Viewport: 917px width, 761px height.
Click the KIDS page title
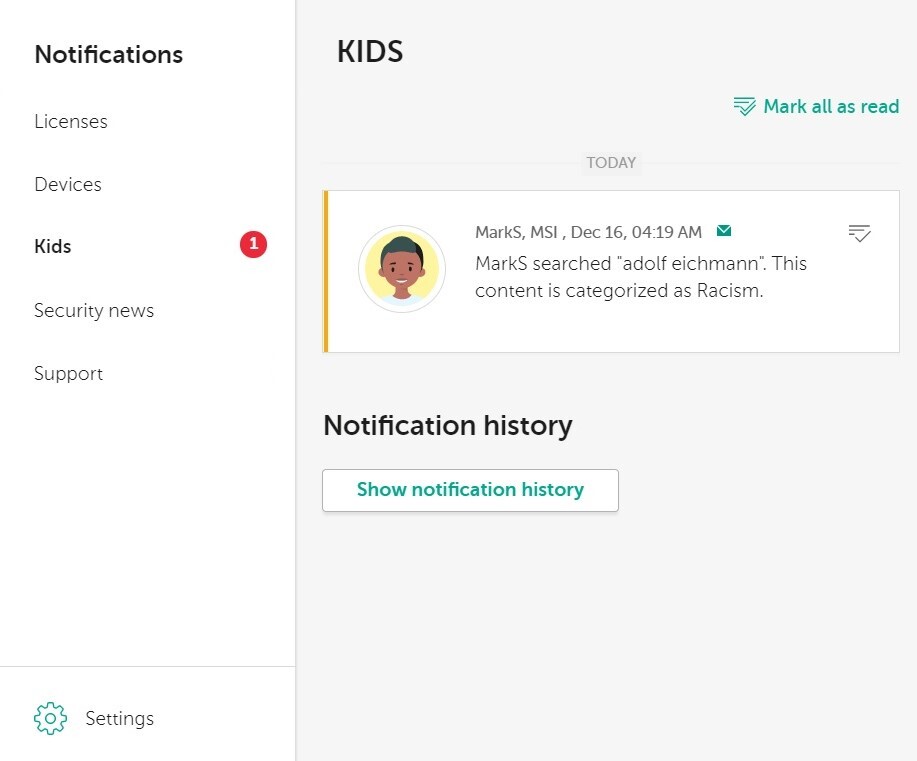370,52
